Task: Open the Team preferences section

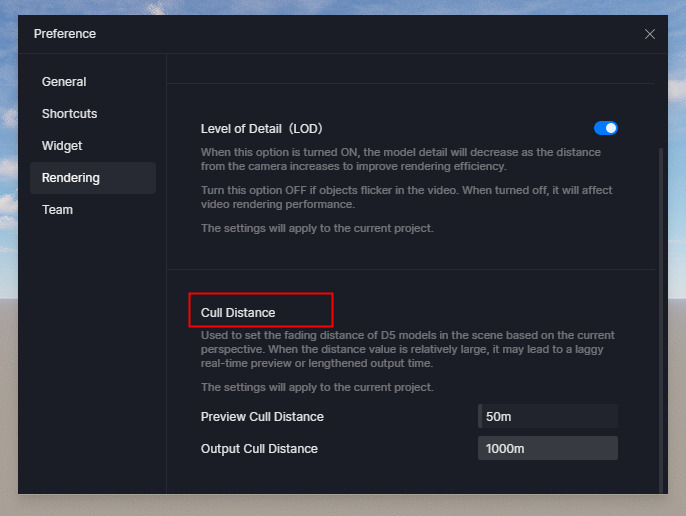Action: coord(57,210)
